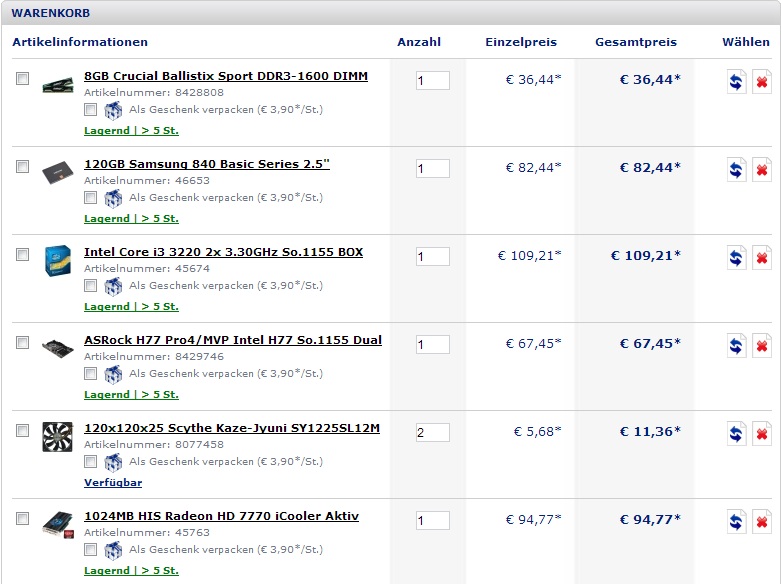
Task: Refresh ASRock H77 row with arrows icon
Action: tap(736, 346)
